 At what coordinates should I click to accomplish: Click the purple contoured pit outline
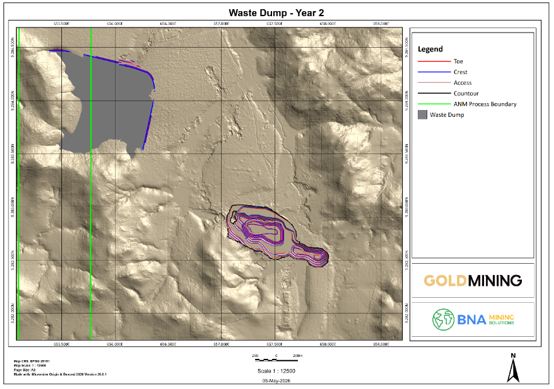click(x=278, y=235)
